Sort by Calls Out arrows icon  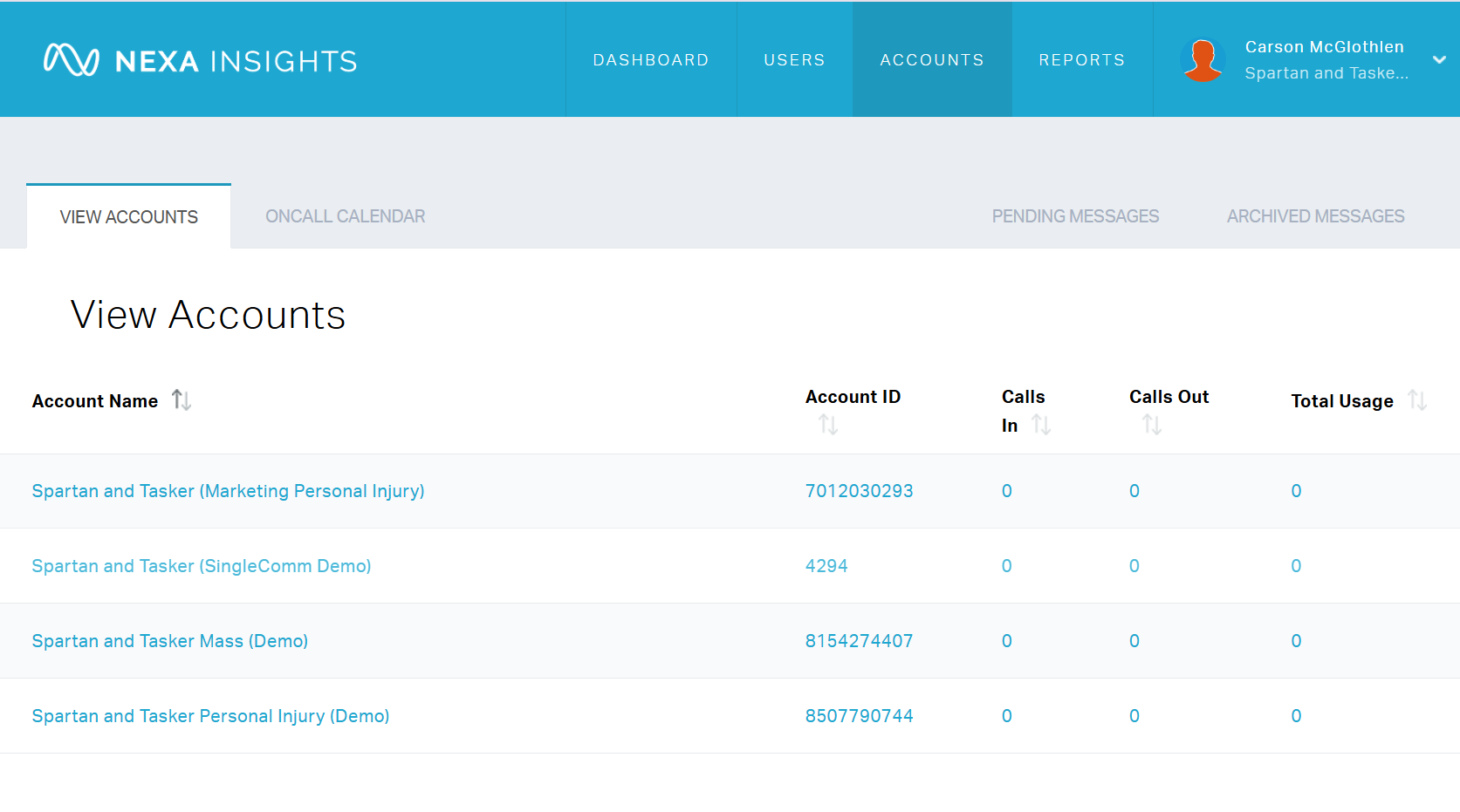1152,425
